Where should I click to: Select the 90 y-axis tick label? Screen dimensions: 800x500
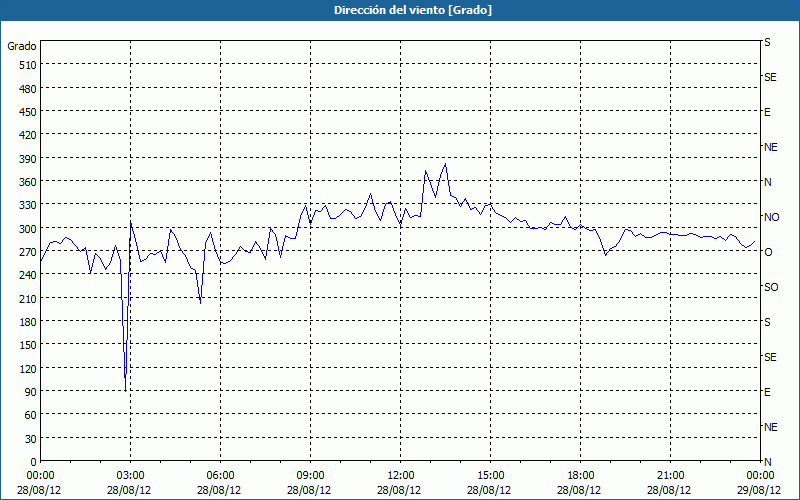(x=31, y=392)
